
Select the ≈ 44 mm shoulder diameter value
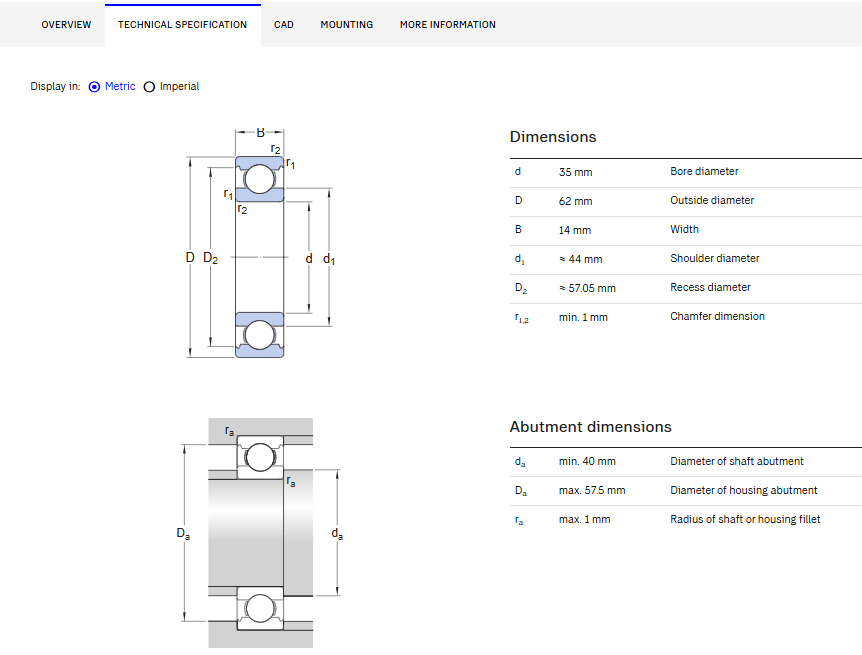(581, 259)
